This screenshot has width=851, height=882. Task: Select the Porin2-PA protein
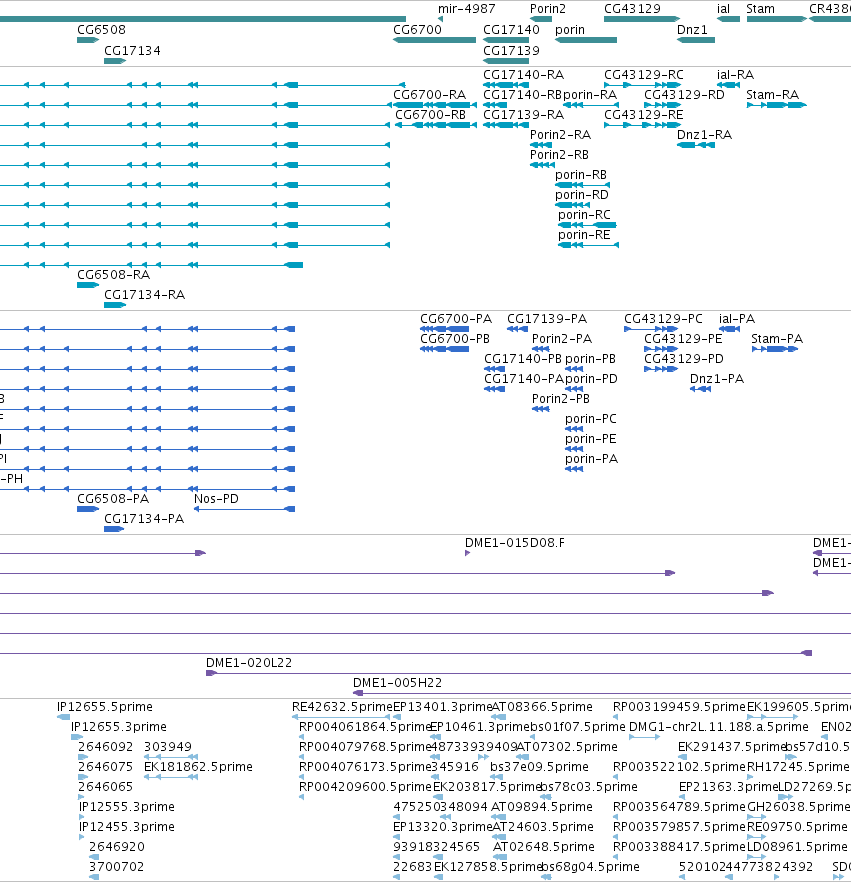(541, 349)
